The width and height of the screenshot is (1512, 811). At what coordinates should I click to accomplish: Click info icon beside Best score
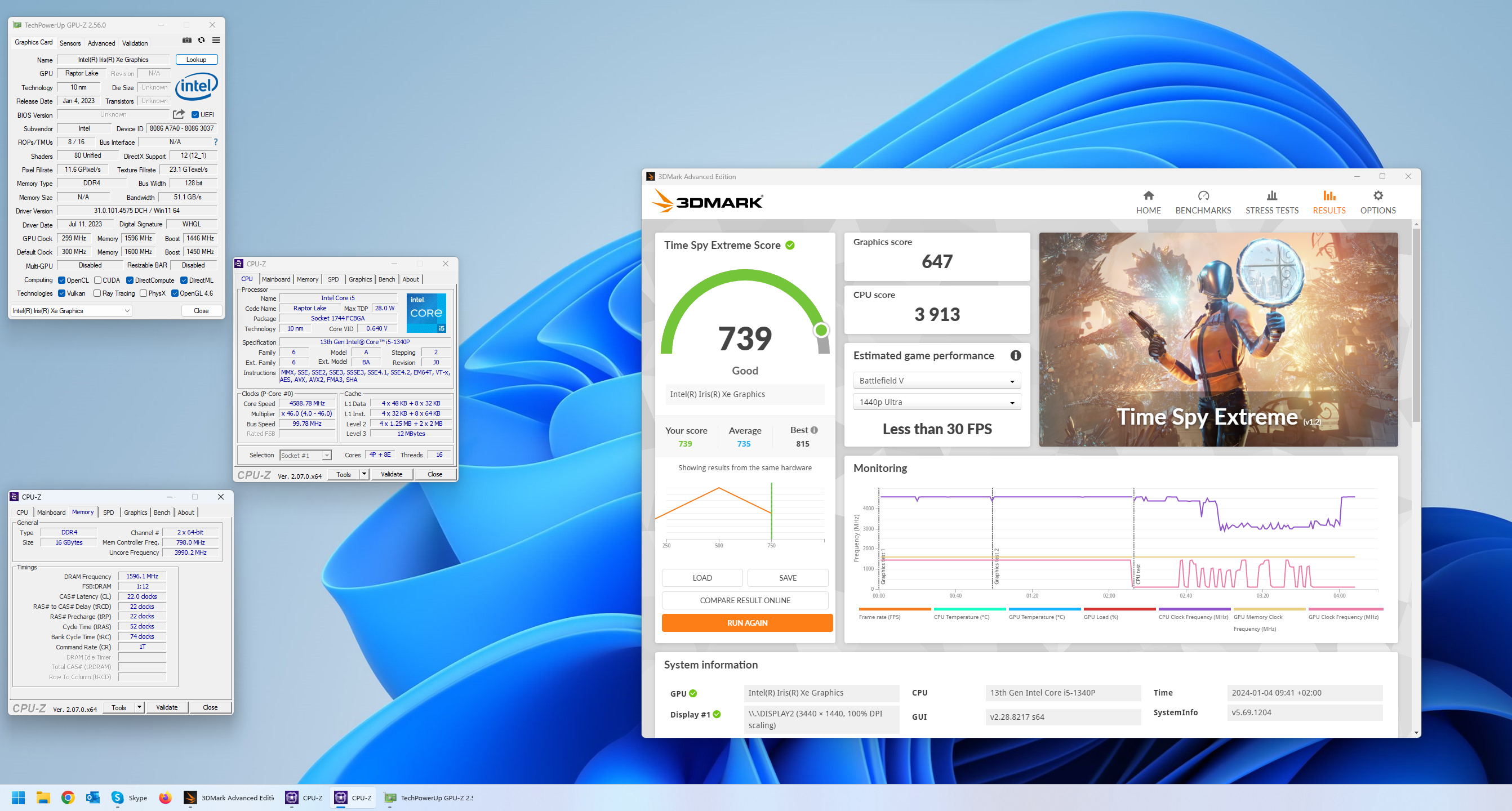click(814, 430)
